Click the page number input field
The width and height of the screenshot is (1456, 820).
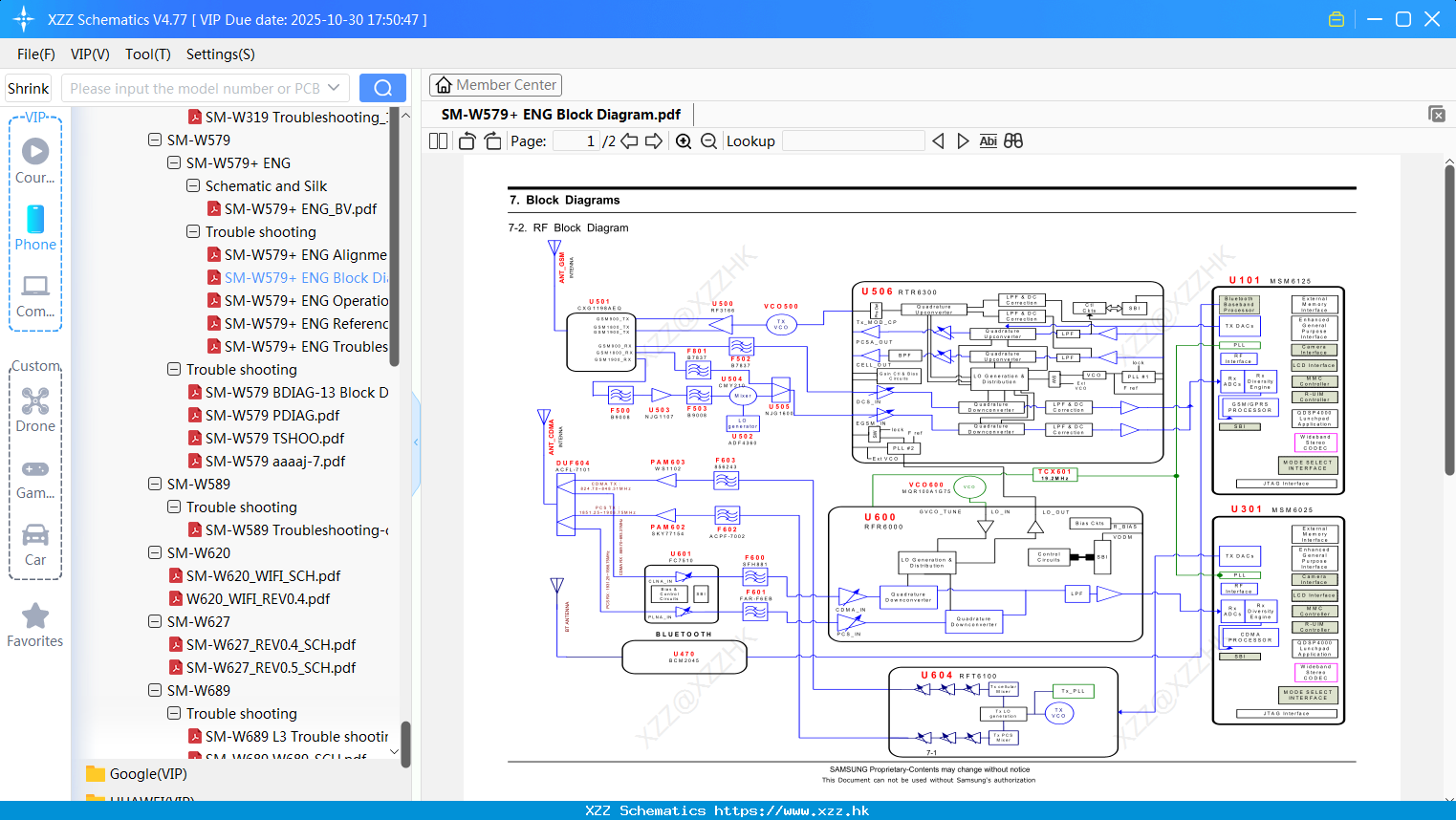(576, 141)
